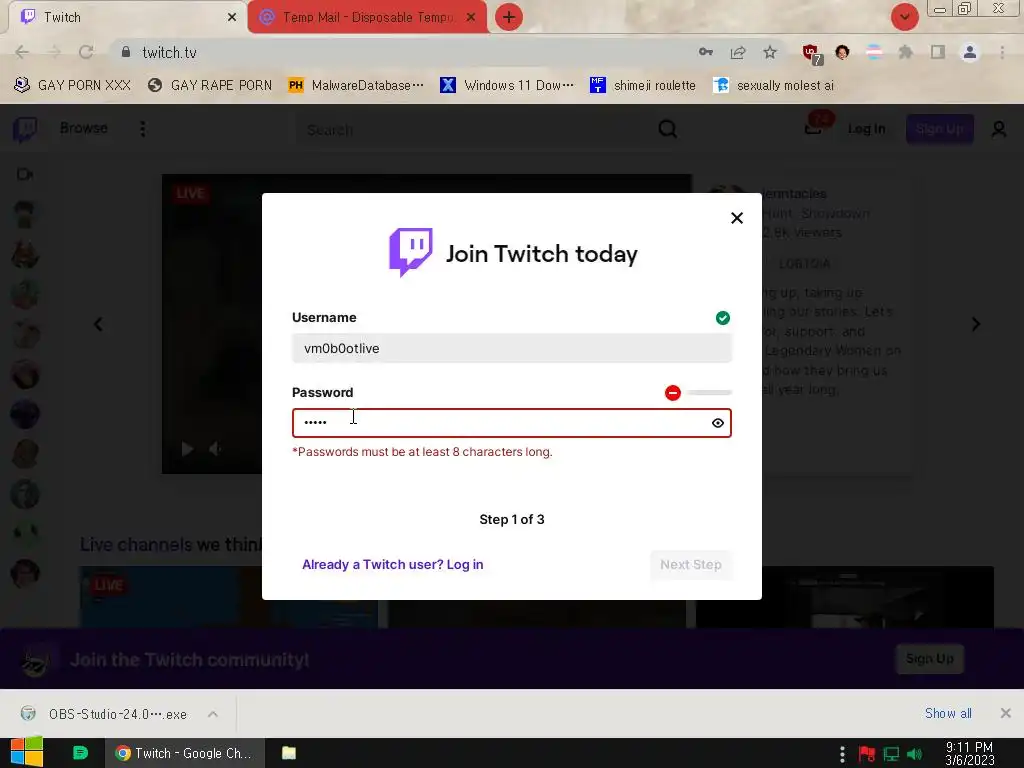The image size is (1024, 768).
Task: Go back in browser history
Action: point(22,52)
